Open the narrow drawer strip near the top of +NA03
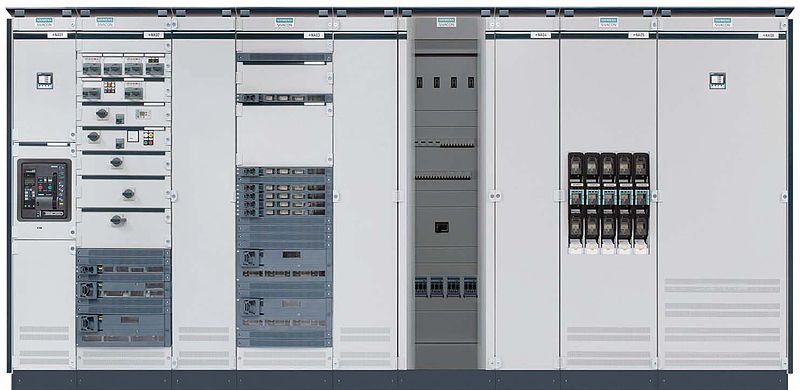 click(284, 98)
